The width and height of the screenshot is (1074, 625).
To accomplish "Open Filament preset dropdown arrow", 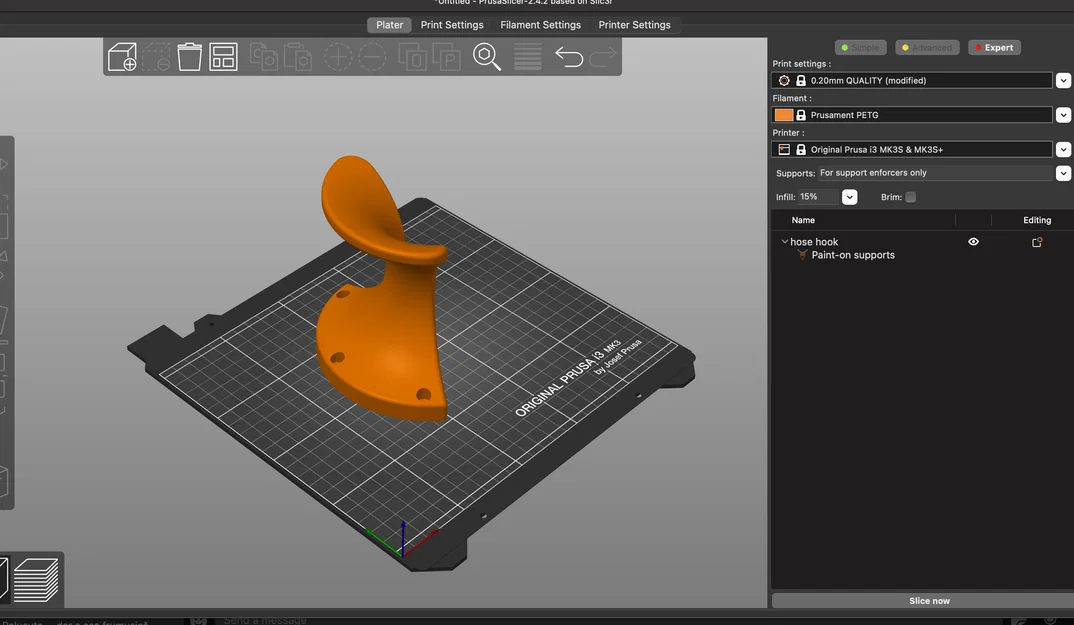I will (1063, 115).
